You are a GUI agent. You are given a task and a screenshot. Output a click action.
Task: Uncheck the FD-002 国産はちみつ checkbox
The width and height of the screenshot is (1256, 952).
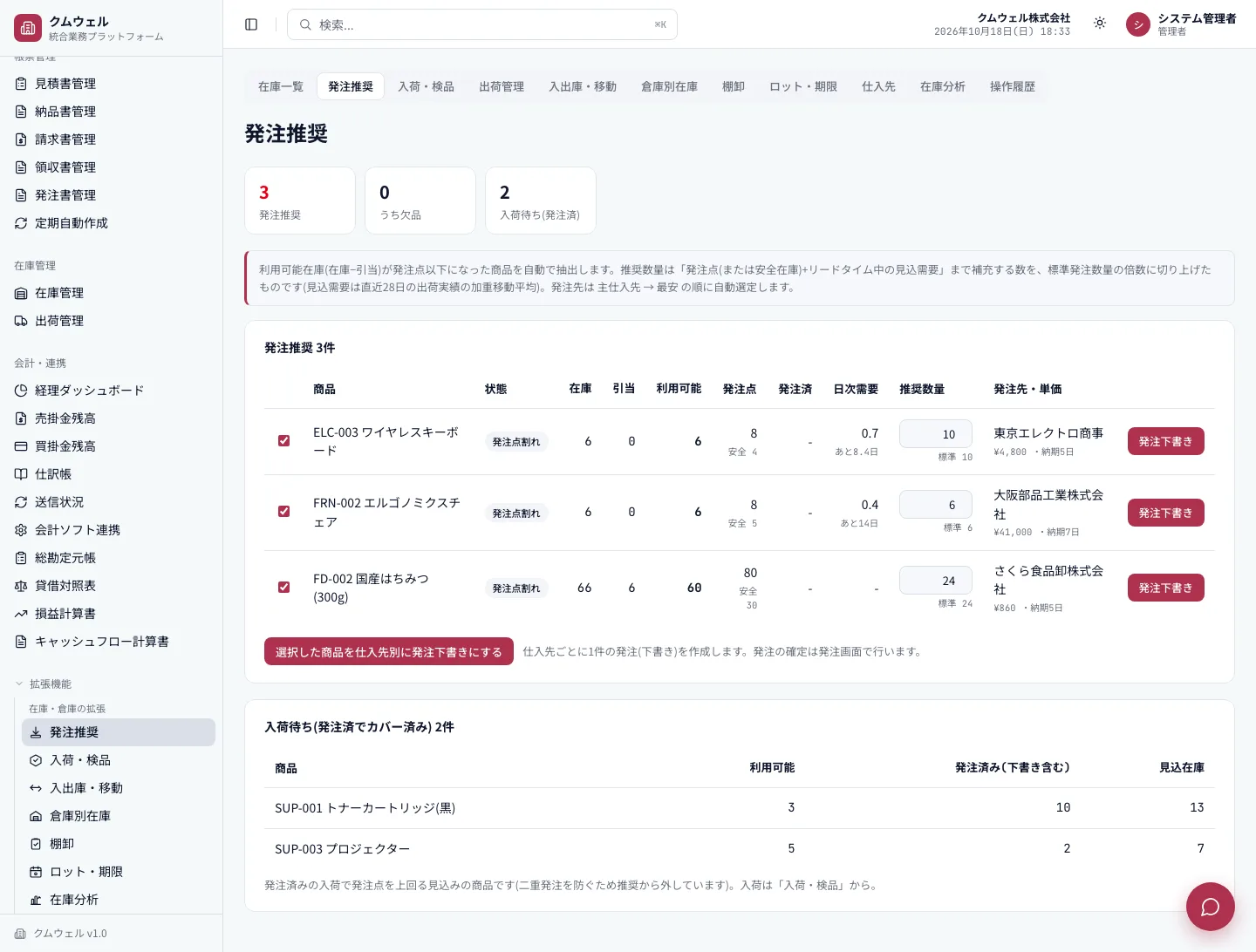[283, 588]
